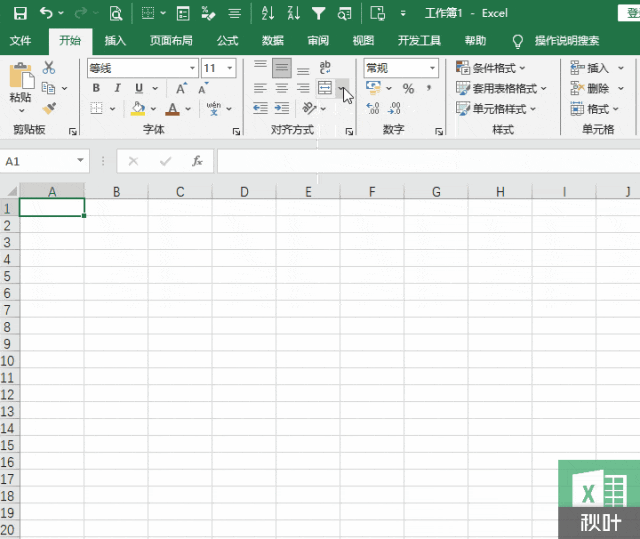Switch to the 插入 tab
The height and width of the screenshot is (539, 640).
[115, 40]
